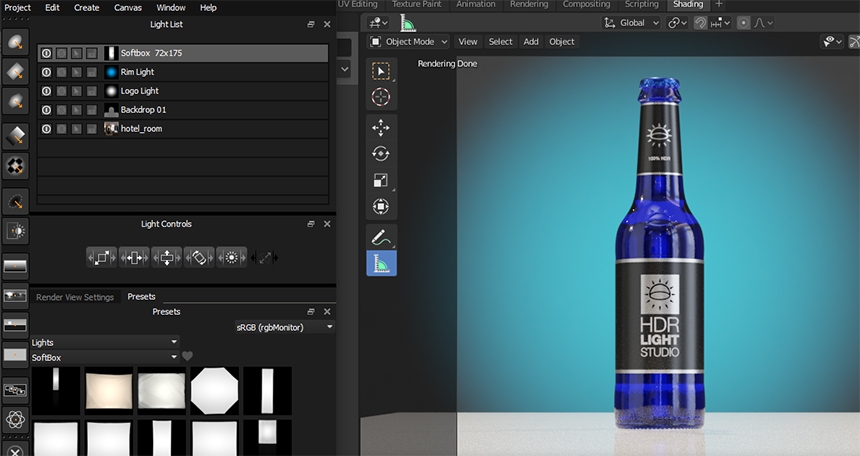The image size is (860, 456).
Task: Activate the Annotate pencil tool
Action: point(381,237)
